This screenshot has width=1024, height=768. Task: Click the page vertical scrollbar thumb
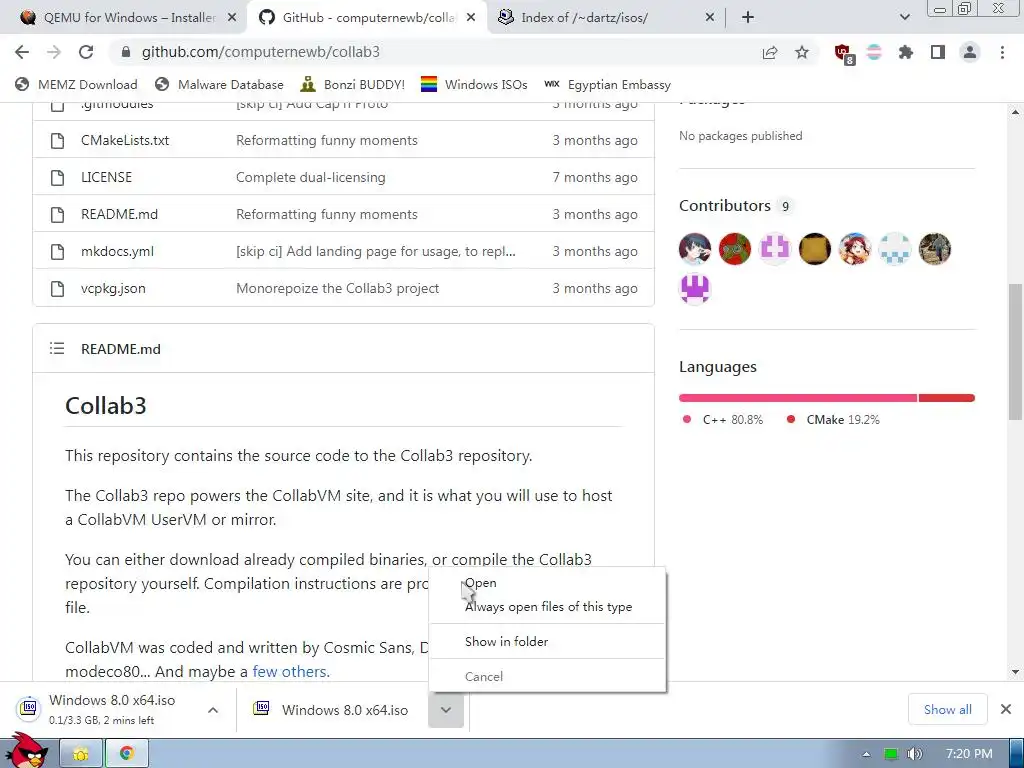pyautogui.click(x=1015, y=351)
